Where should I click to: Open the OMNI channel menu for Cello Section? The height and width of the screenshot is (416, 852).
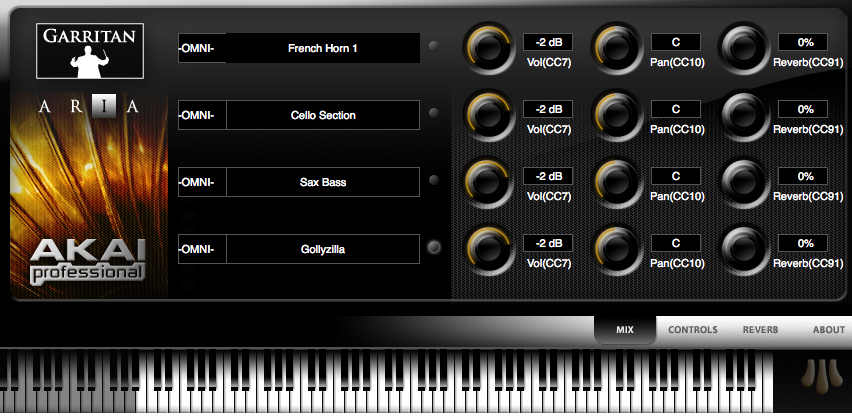pos(202,115)
